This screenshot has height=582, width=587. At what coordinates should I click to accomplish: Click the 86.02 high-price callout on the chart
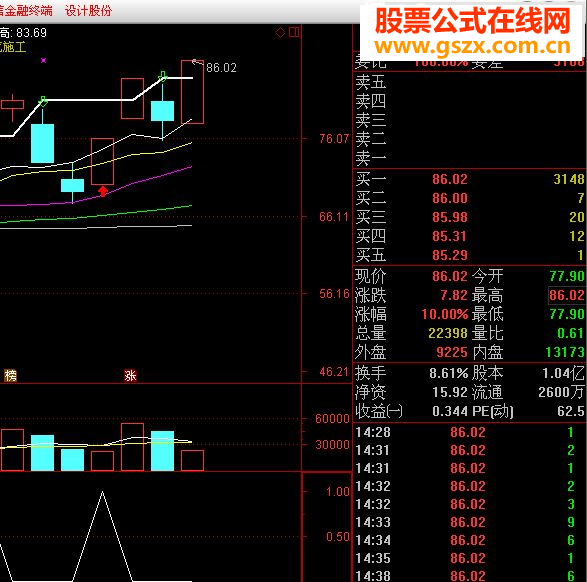click(x=221, y=68)
